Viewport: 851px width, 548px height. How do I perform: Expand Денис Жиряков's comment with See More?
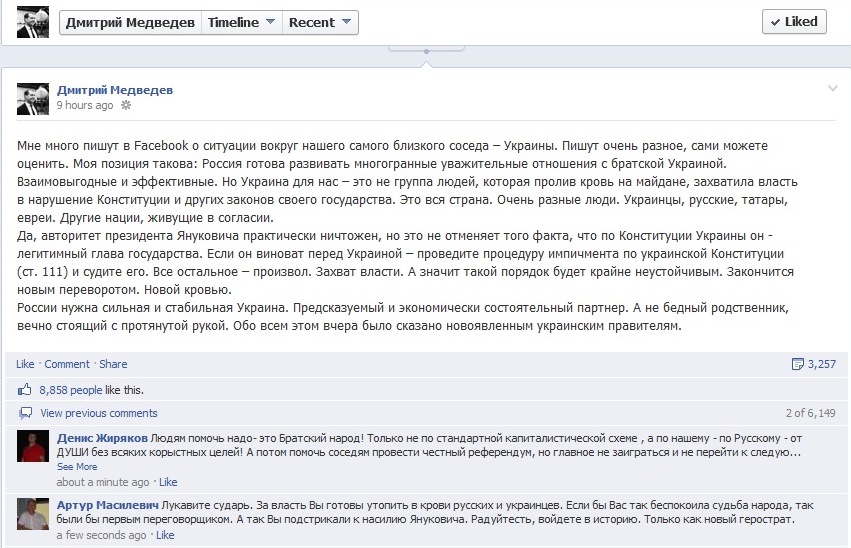[x=77, y=466]
